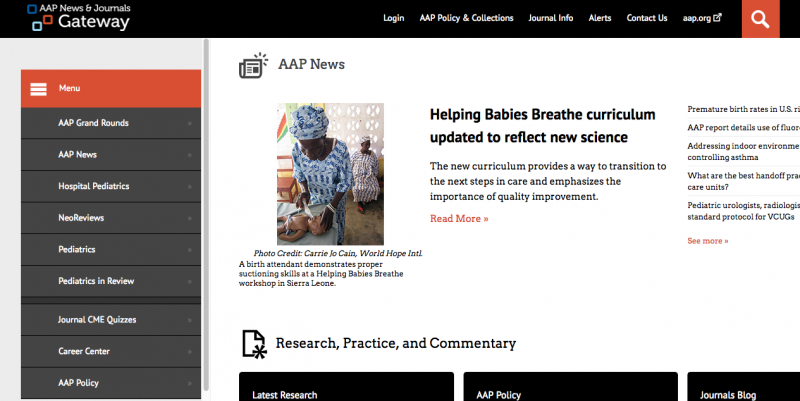Expand the NeoReviews sidebar arrow
Image resolution: width=800 pixels, height=401 pixels.
click(189, 218)
